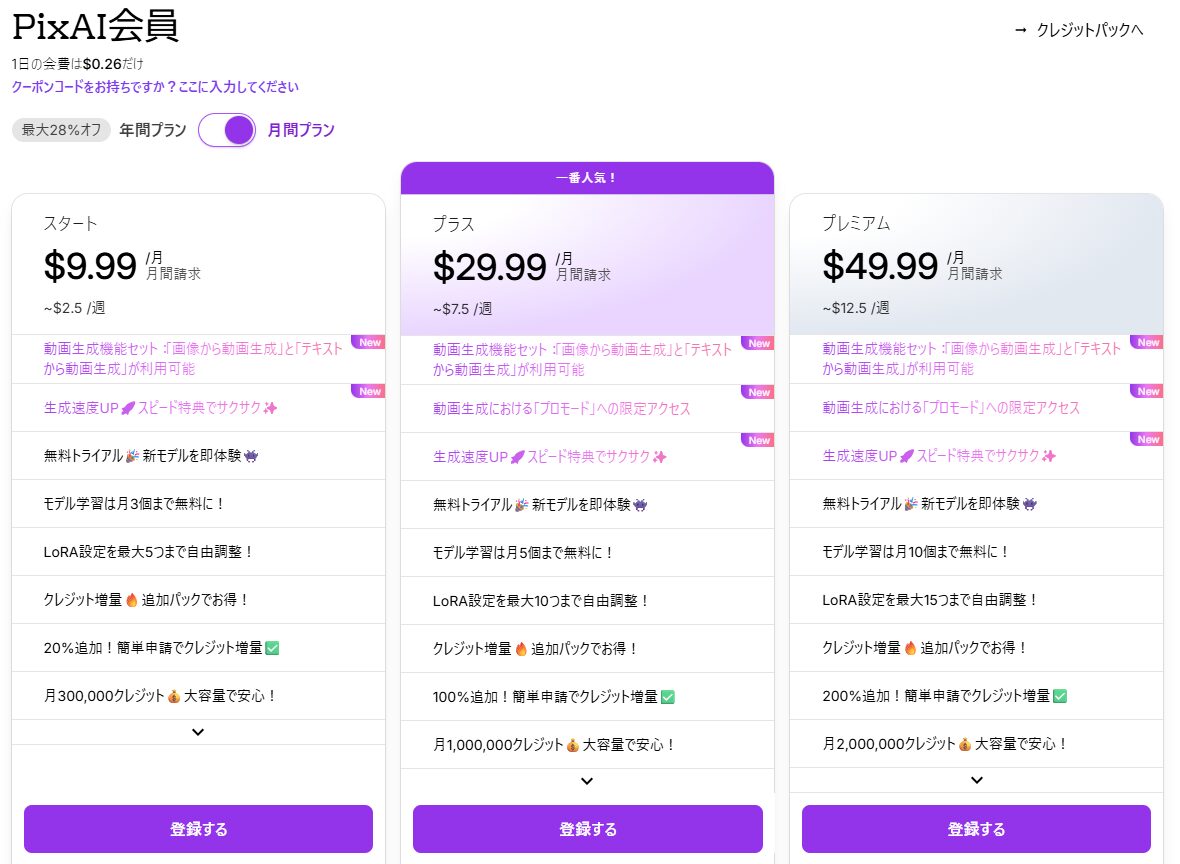Click party popper in プレミアム free trial row
Screen dimensions: 1180x864
(911, 504)
